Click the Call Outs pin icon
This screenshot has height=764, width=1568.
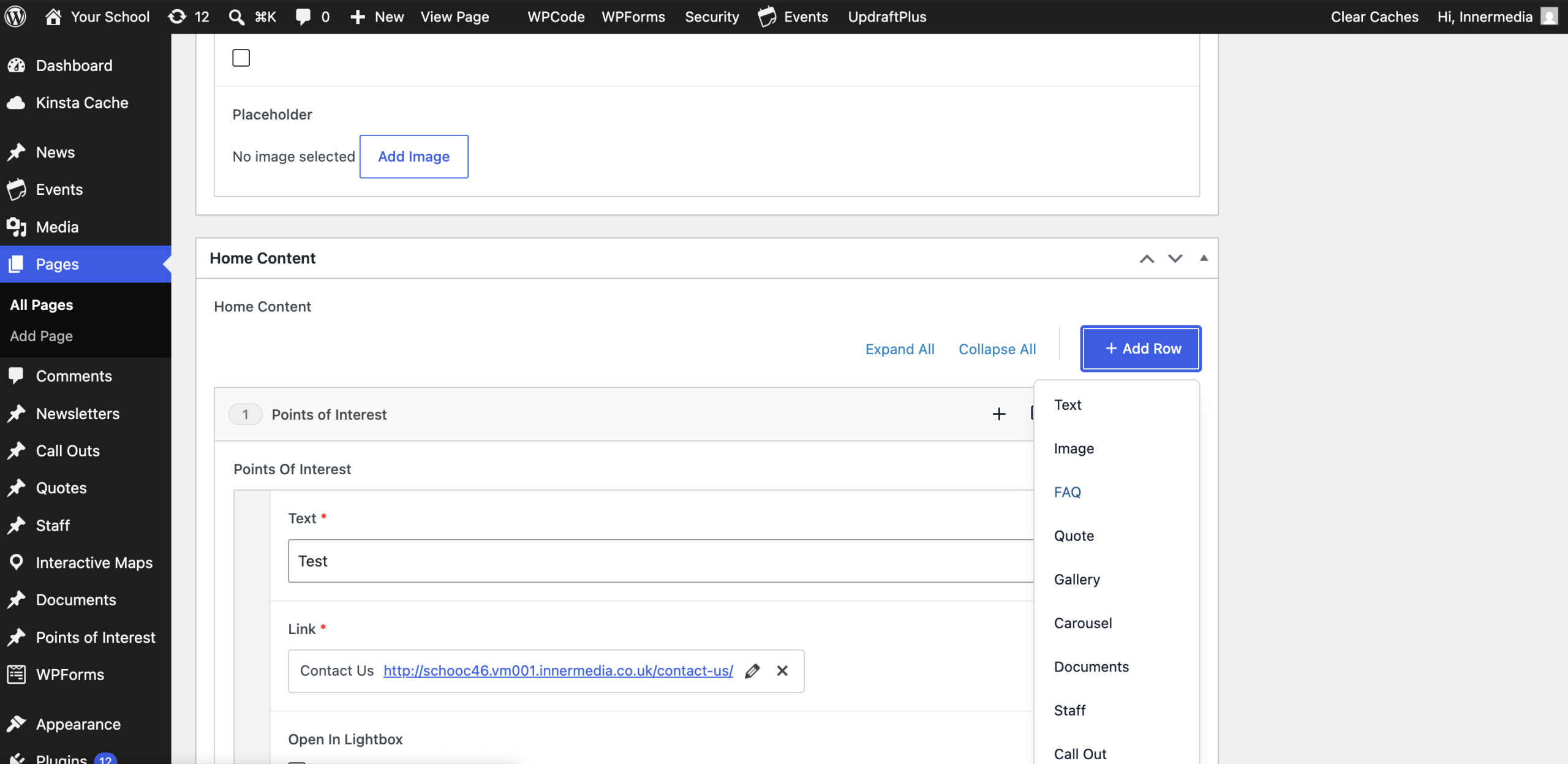(x=17, y=450)
